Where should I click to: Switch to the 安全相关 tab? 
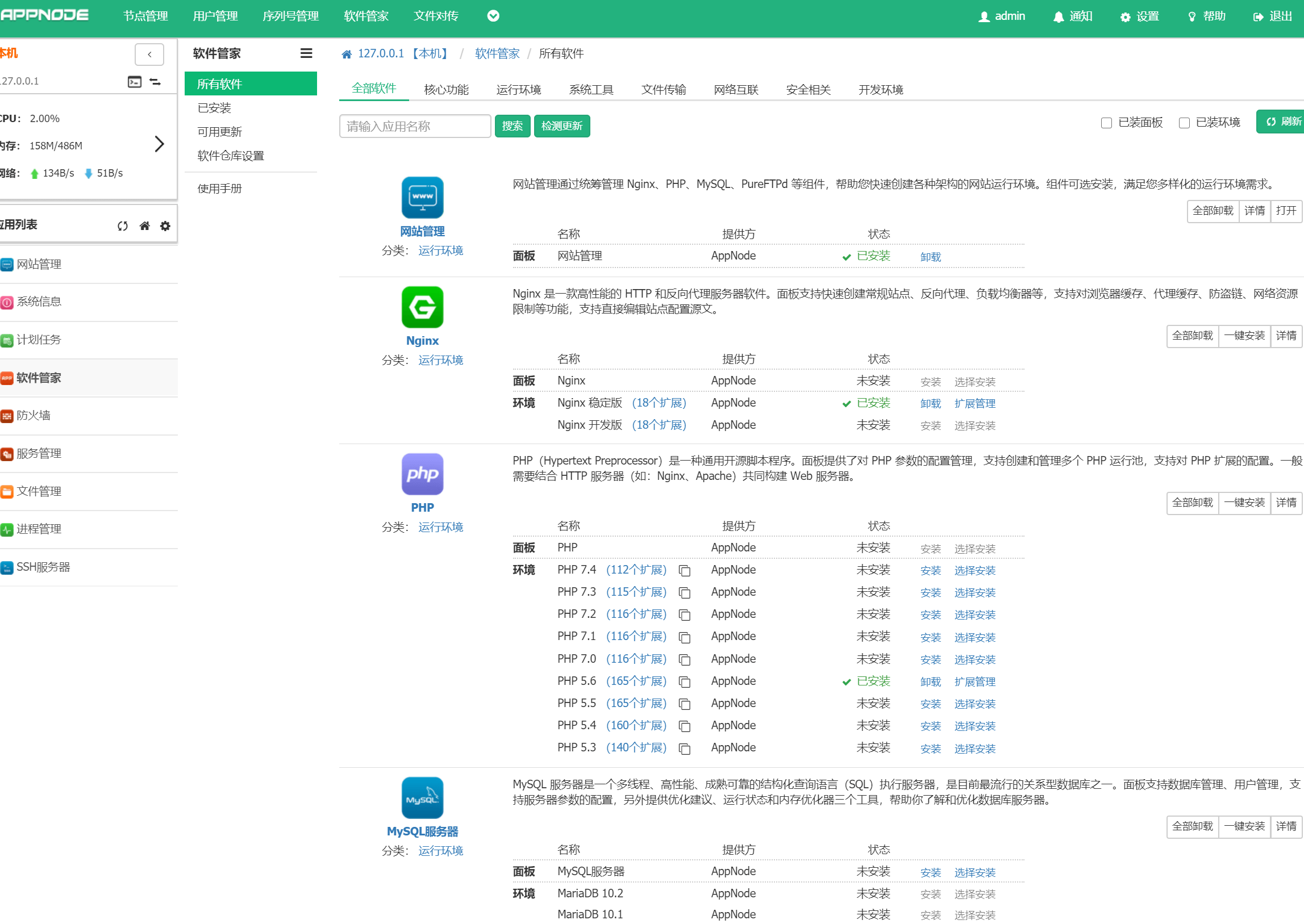coord(808,89)
